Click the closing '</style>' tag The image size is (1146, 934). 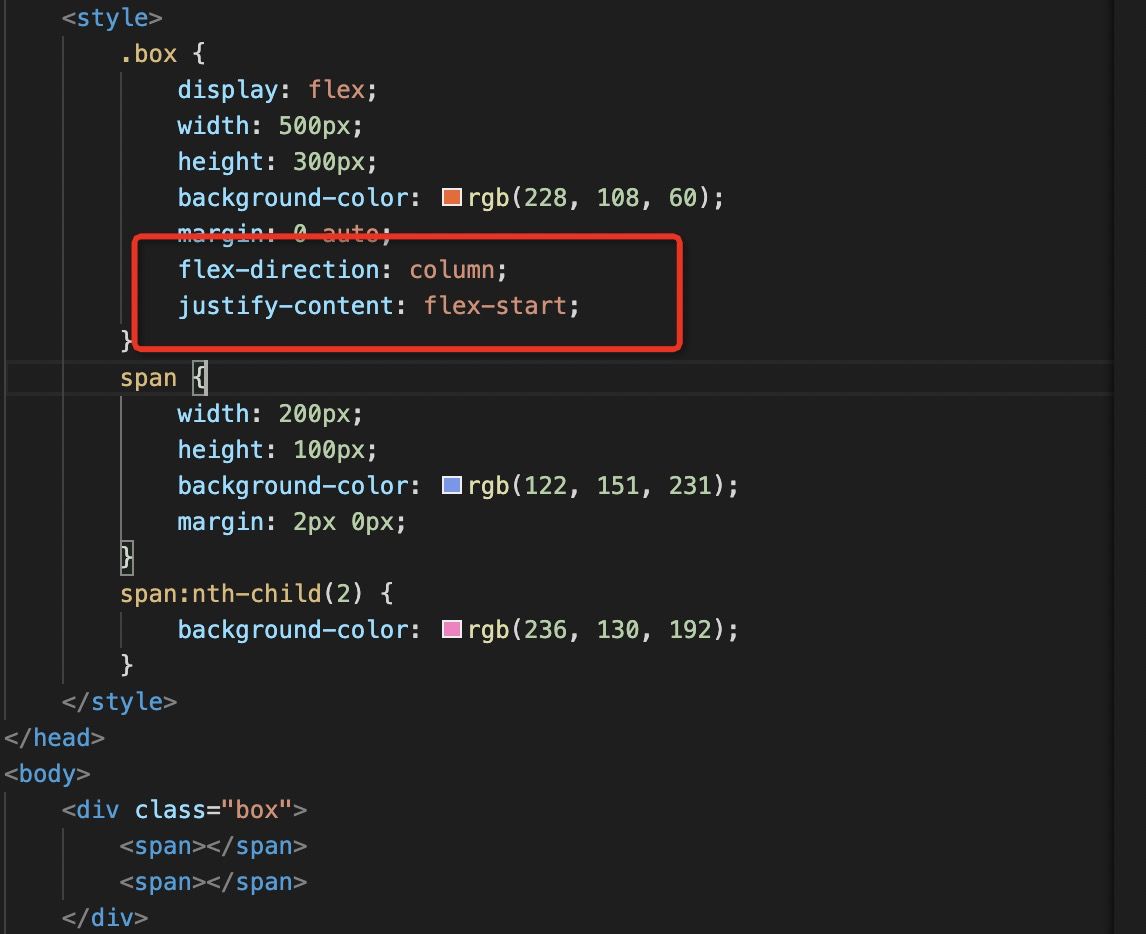119,702
